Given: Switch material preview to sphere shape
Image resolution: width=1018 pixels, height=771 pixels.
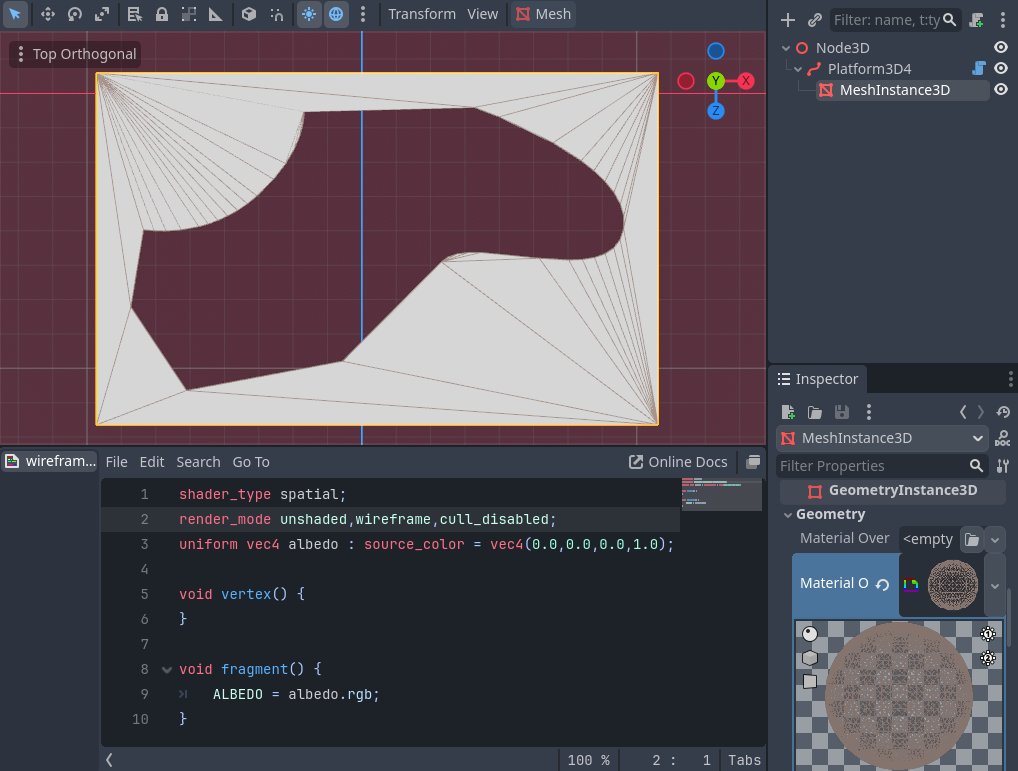Looking at the screenshot, I should coord(810,634).
